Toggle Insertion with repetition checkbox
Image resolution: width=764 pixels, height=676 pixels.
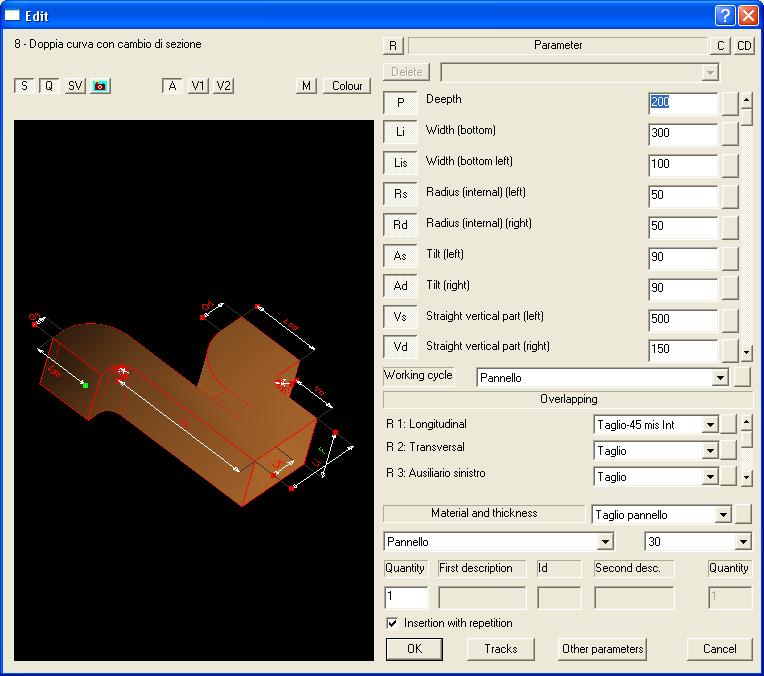(x=392, y=623)
